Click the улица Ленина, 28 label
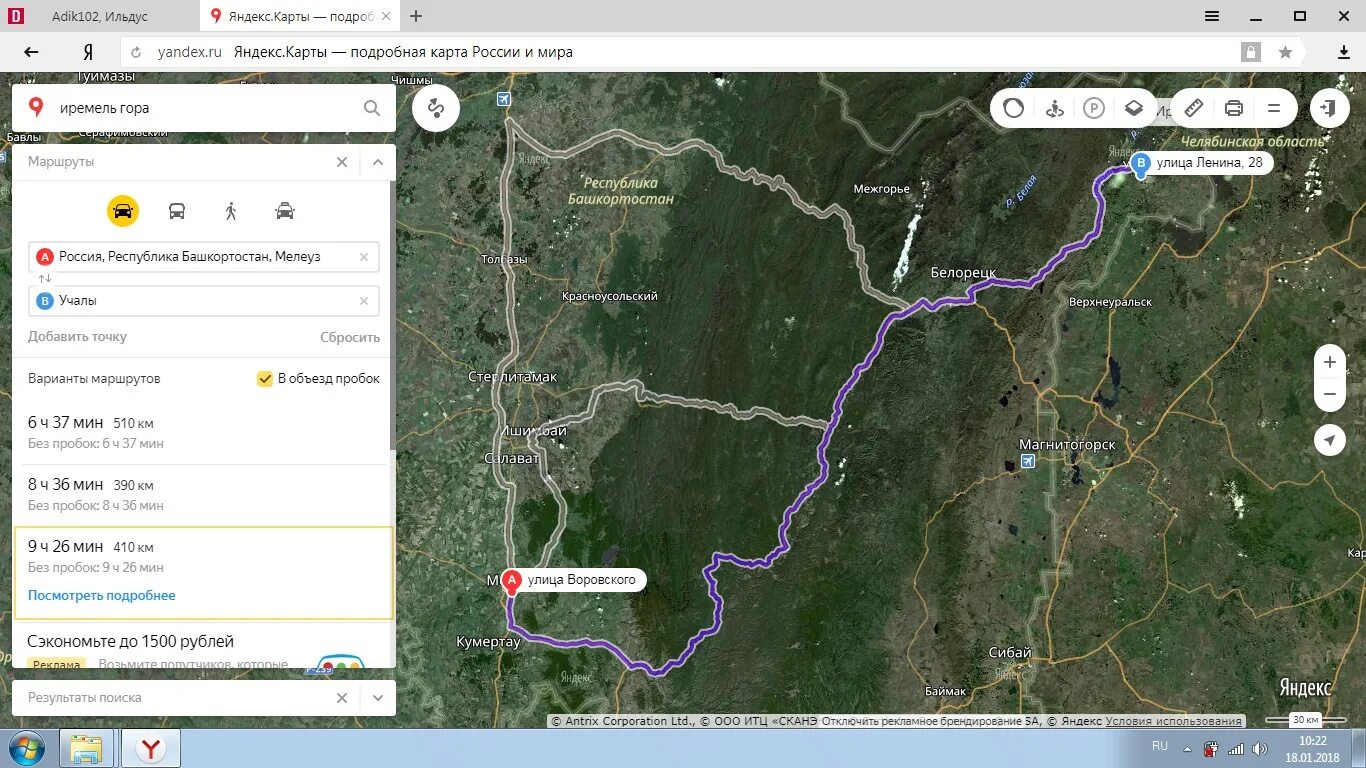This screenshot has width=1366, height=768. pos(1208,163)
